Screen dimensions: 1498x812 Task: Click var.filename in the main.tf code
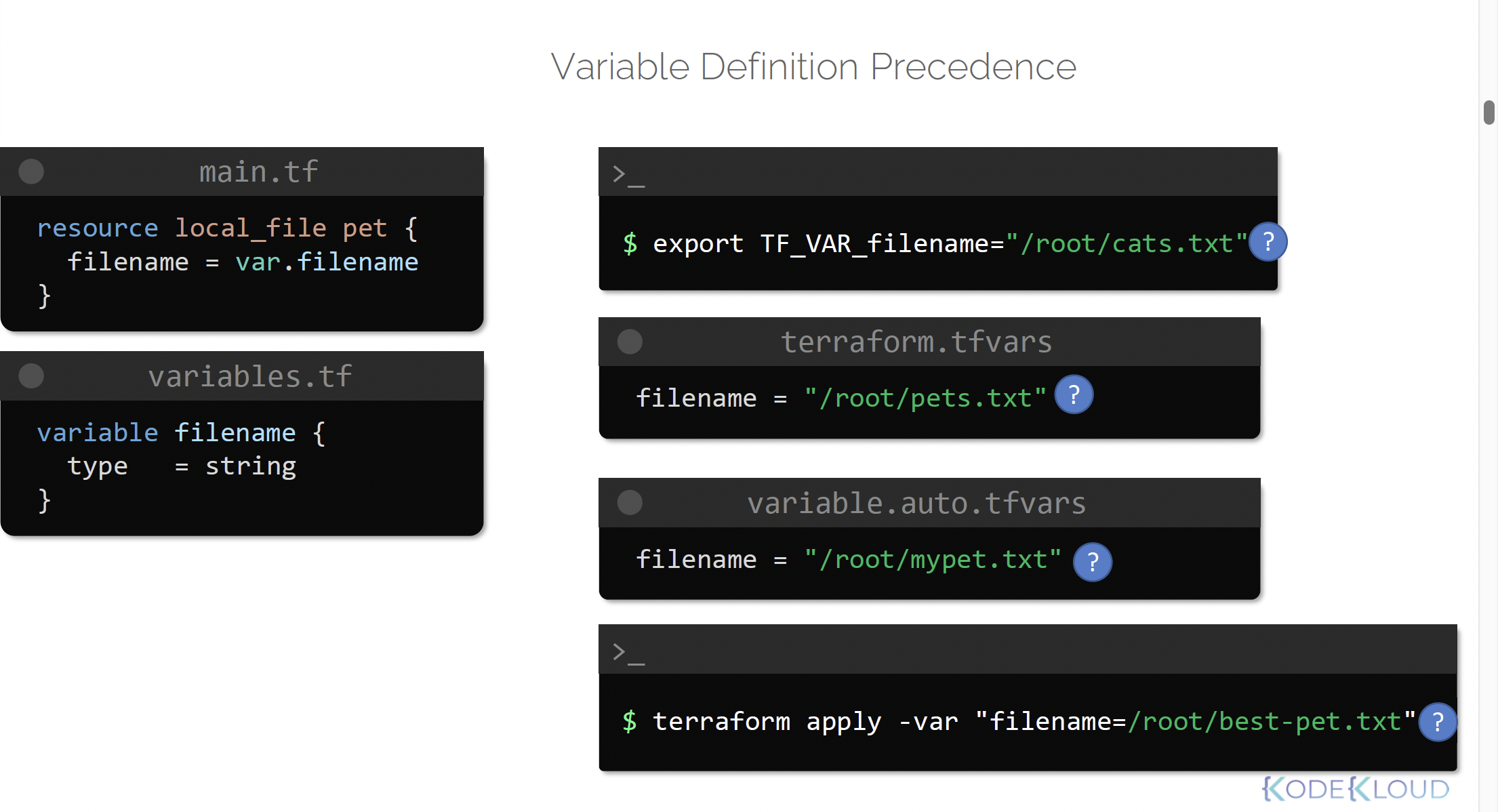pyautogui.click(x=327, y=262)
